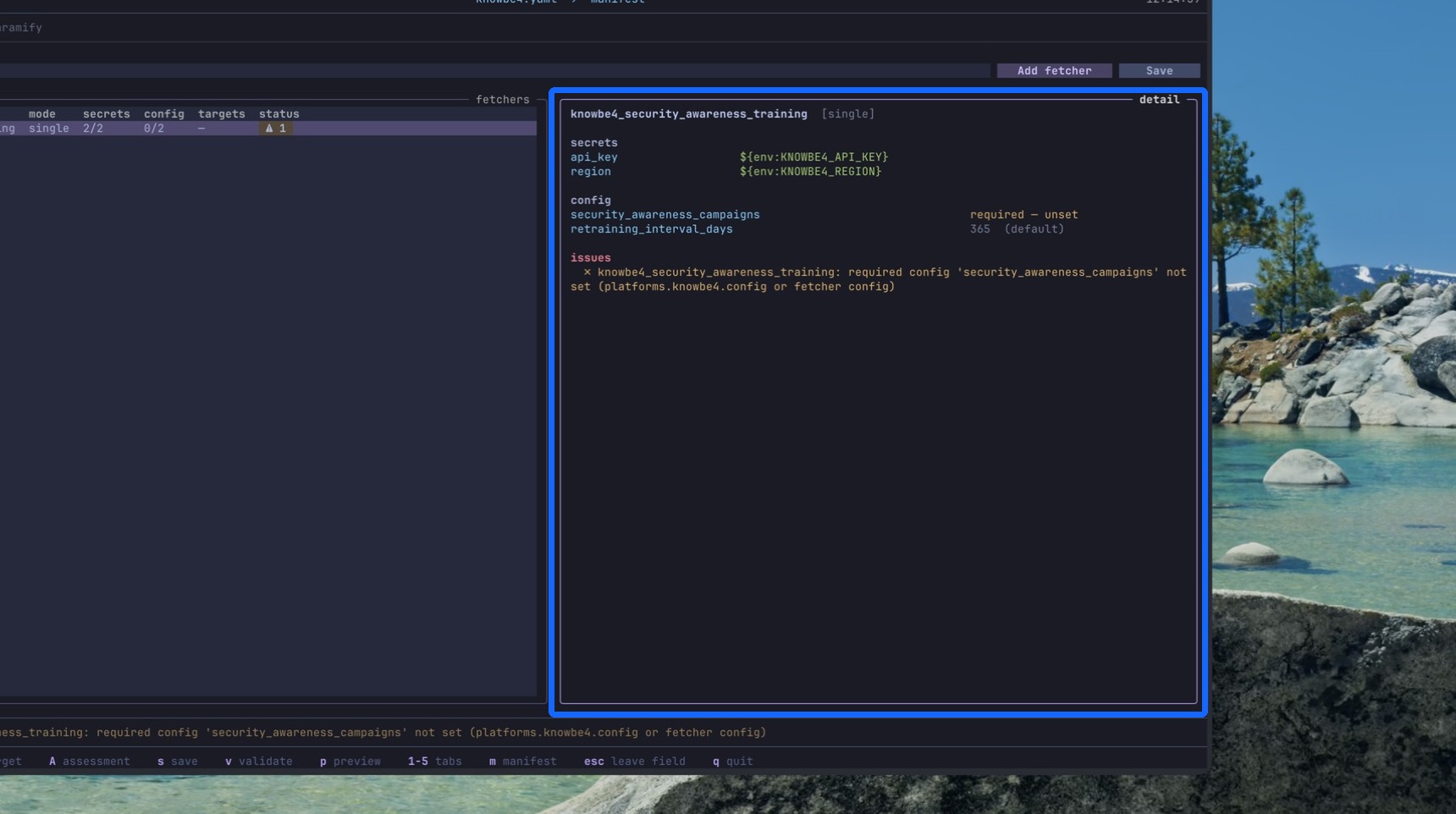Click the '1-5 tabs' shortcut hint
This screenshot has width=1456, height=814.
pos(435,762)
